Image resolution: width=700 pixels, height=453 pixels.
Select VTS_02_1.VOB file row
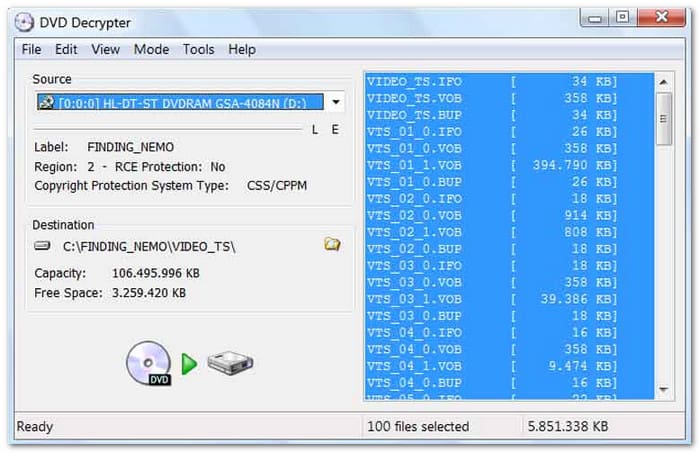point(509,232)
